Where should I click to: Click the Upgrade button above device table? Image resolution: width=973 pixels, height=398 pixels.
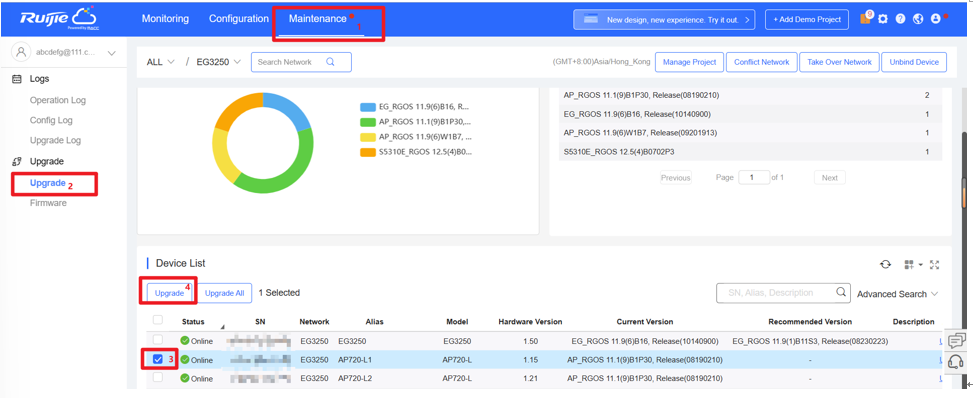pyautogui.click(x=169, y=293)
